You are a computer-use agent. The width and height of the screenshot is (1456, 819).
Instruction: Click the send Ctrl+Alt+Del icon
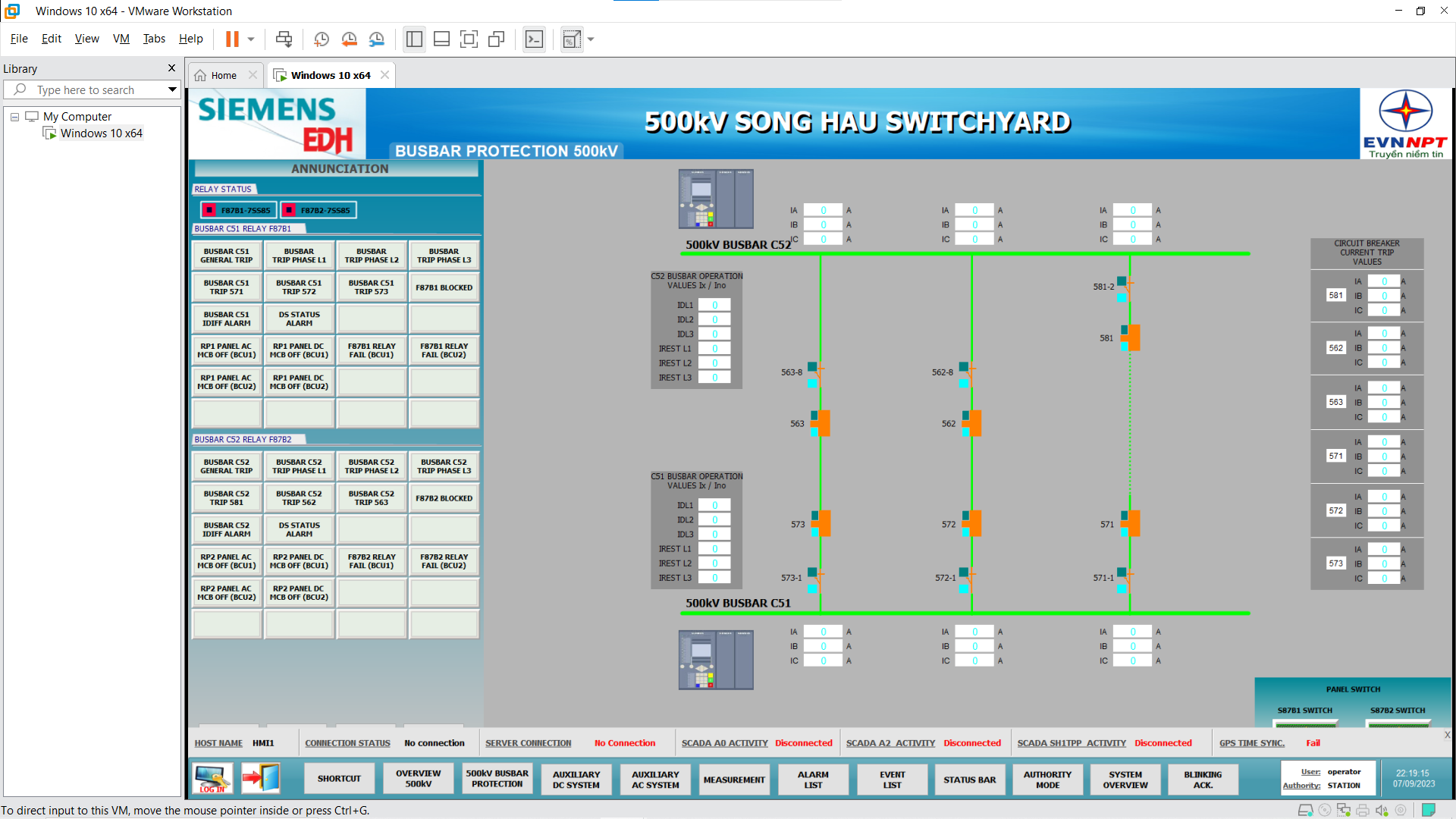click(284, 39)
